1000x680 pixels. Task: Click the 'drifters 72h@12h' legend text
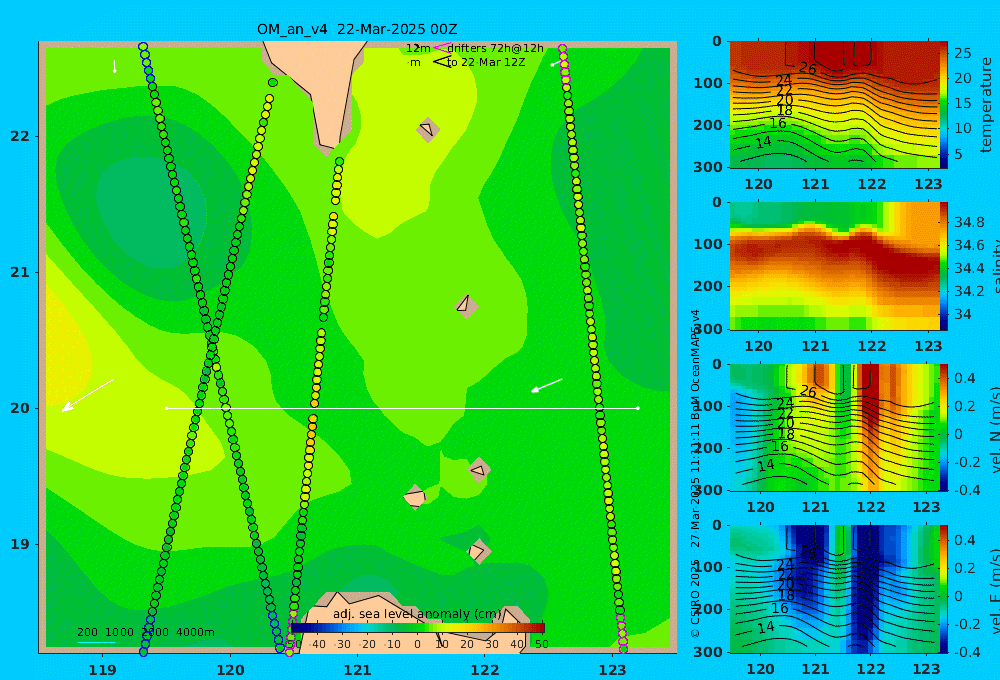click(x=496, y=48)
